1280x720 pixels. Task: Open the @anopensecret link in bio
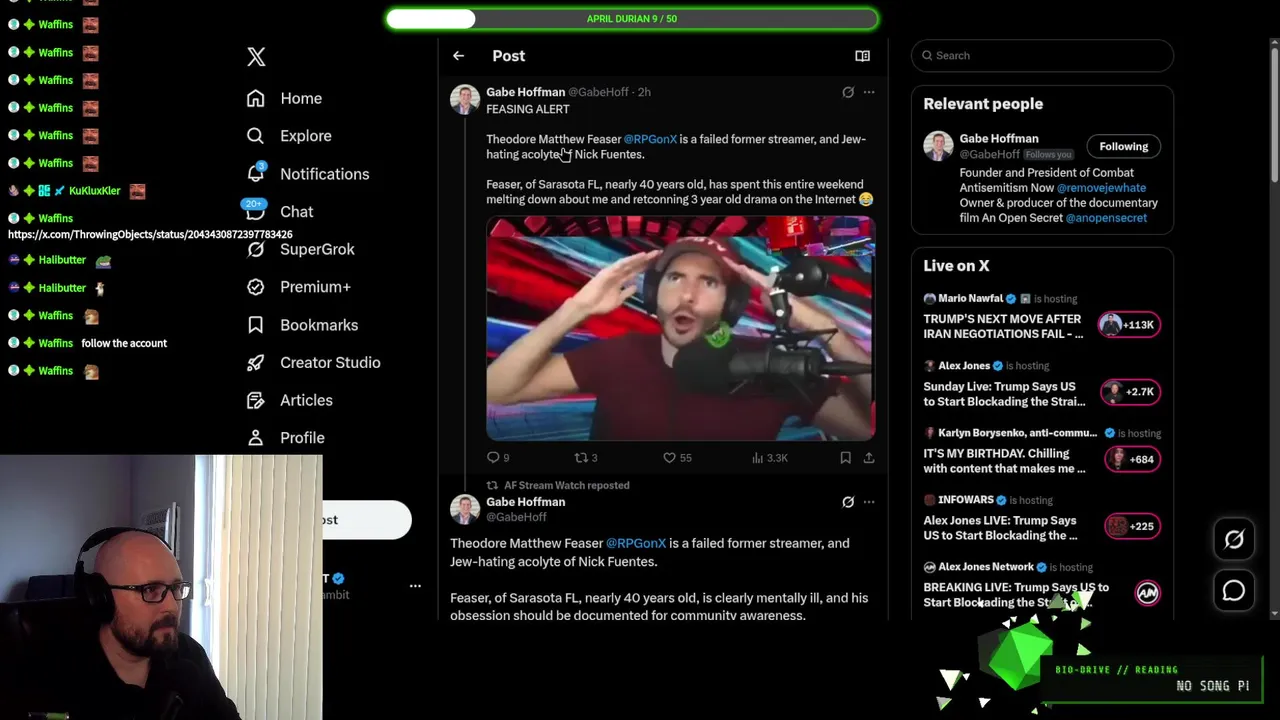1106,217
